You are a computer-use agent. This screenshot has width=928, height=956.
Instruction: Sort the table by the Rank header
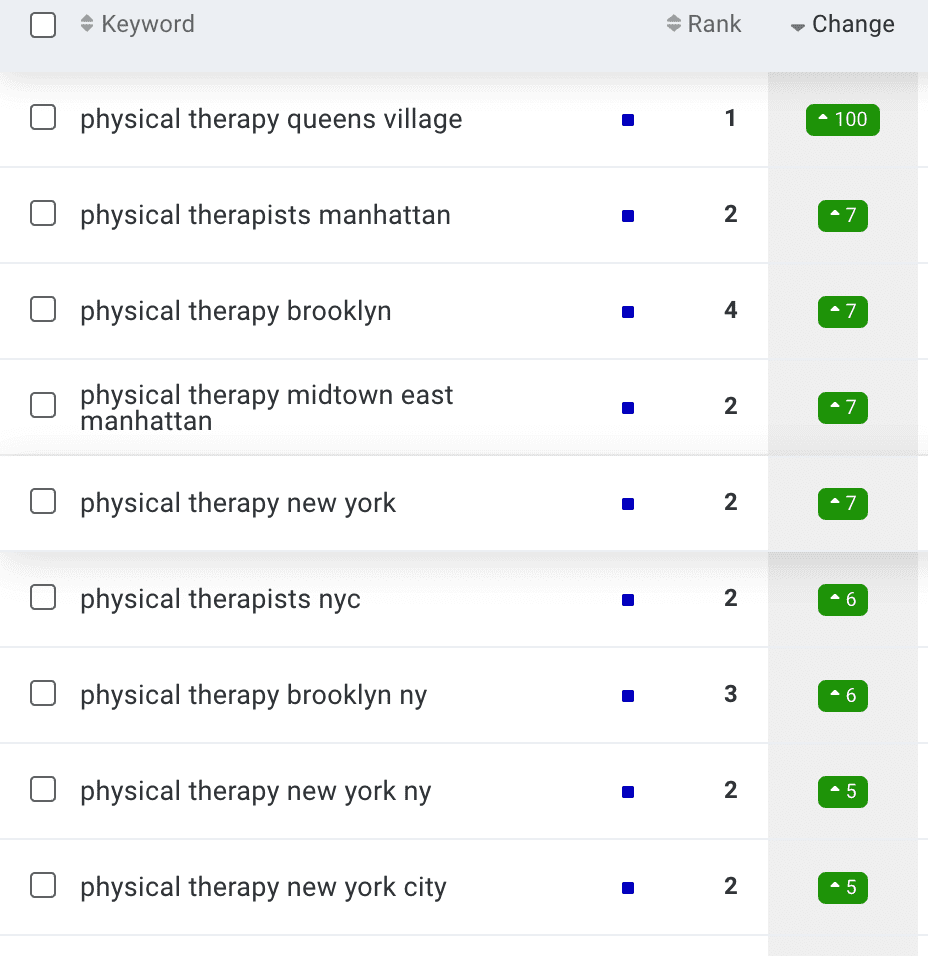[714, 24]
